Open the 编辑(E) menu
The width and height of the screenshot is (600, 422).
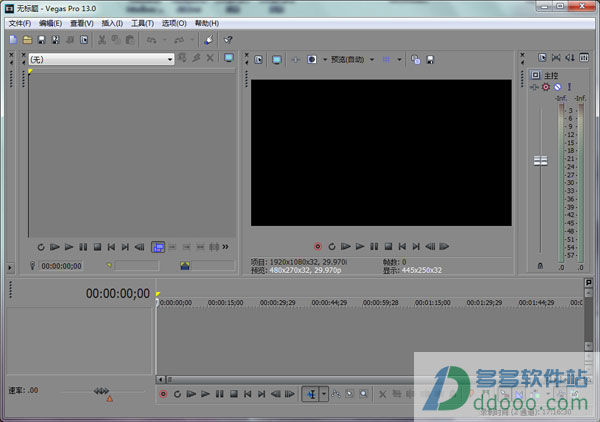point(51,23)
